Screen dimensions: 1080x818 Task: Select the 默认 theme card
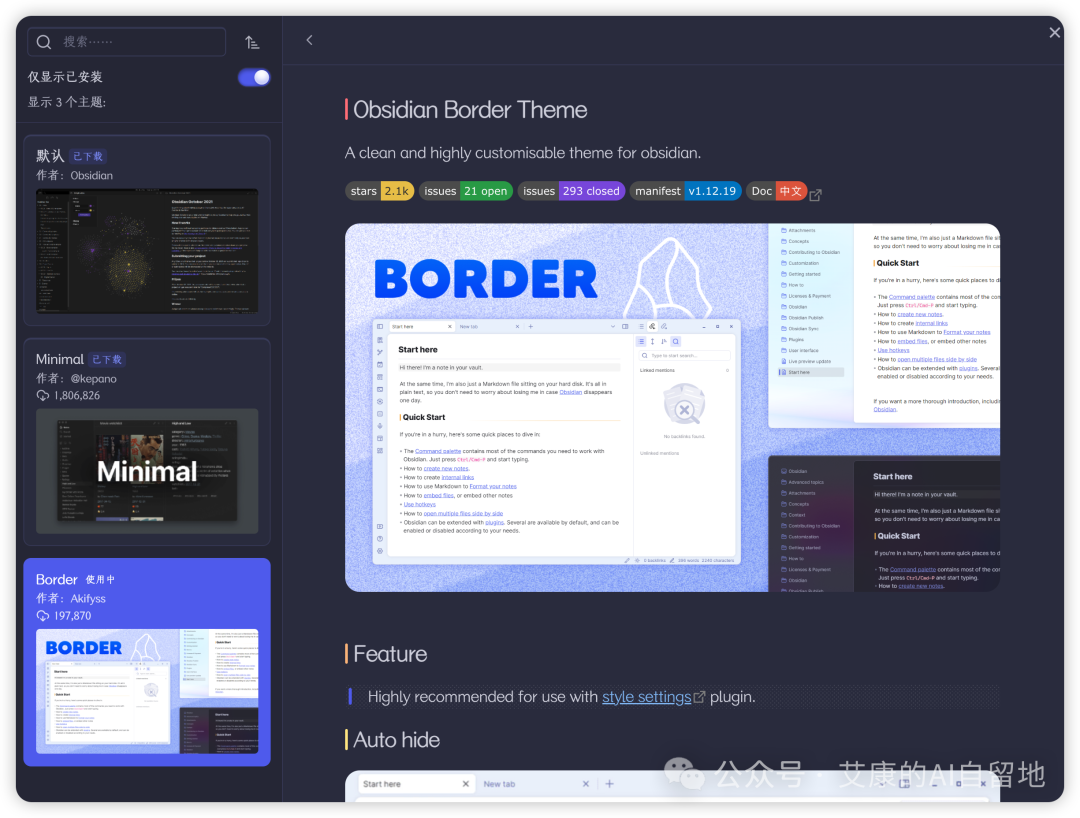pyautogui.click(x=147, y=230)
